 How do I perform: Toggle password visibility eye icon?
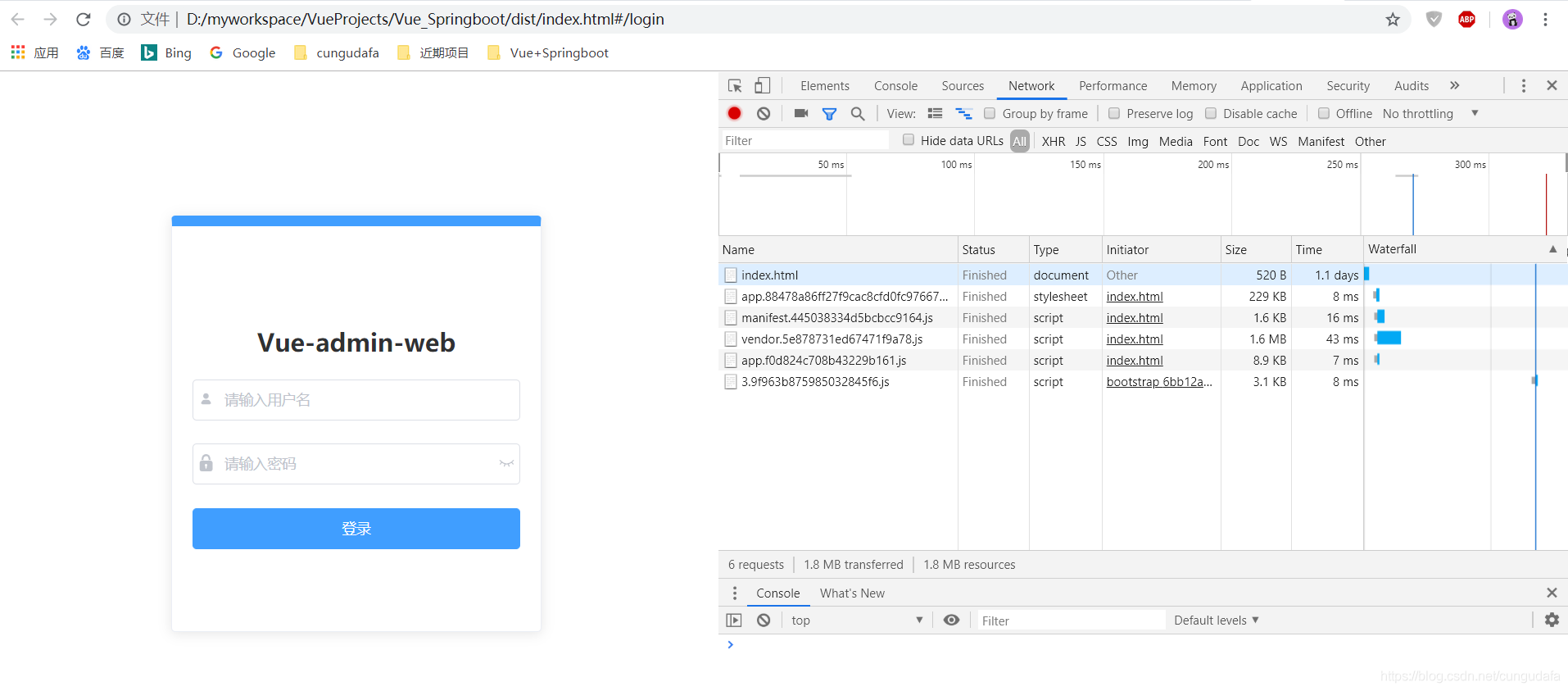[x=506, y=464]
